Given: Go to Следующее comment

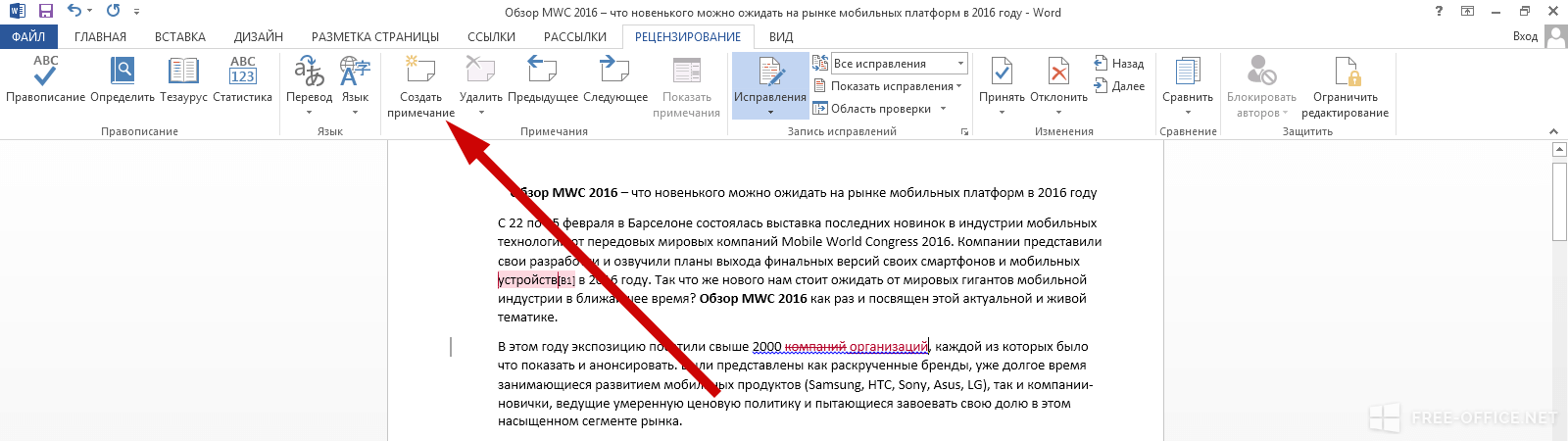Looking at the screenshot, I should 614,78.
